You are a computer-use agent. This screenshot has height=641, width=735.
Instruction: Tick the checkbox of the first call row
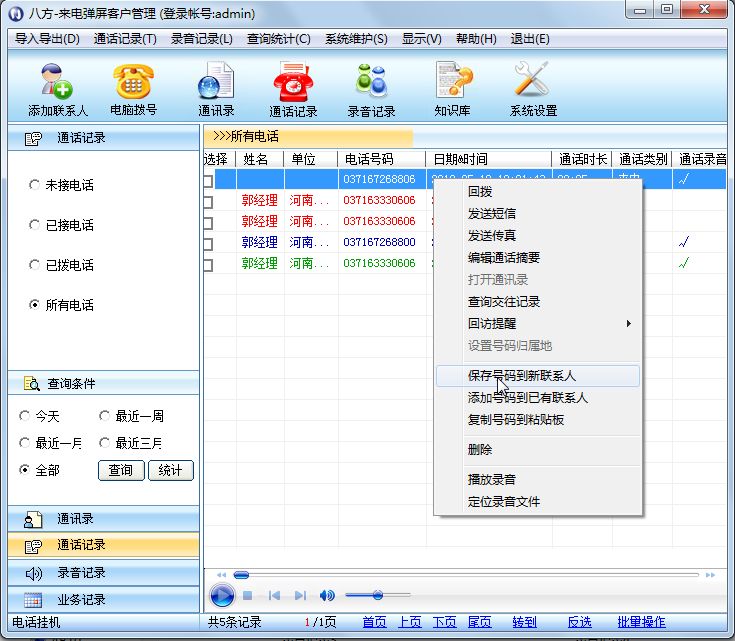click(208, 181)
